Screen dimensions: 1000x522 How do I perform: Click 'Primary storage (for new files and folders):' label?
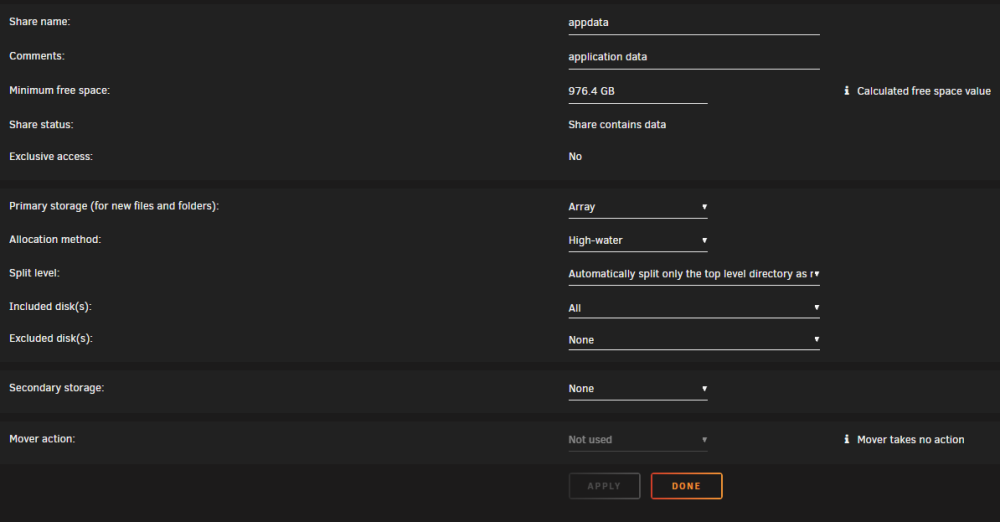(114, 206)
